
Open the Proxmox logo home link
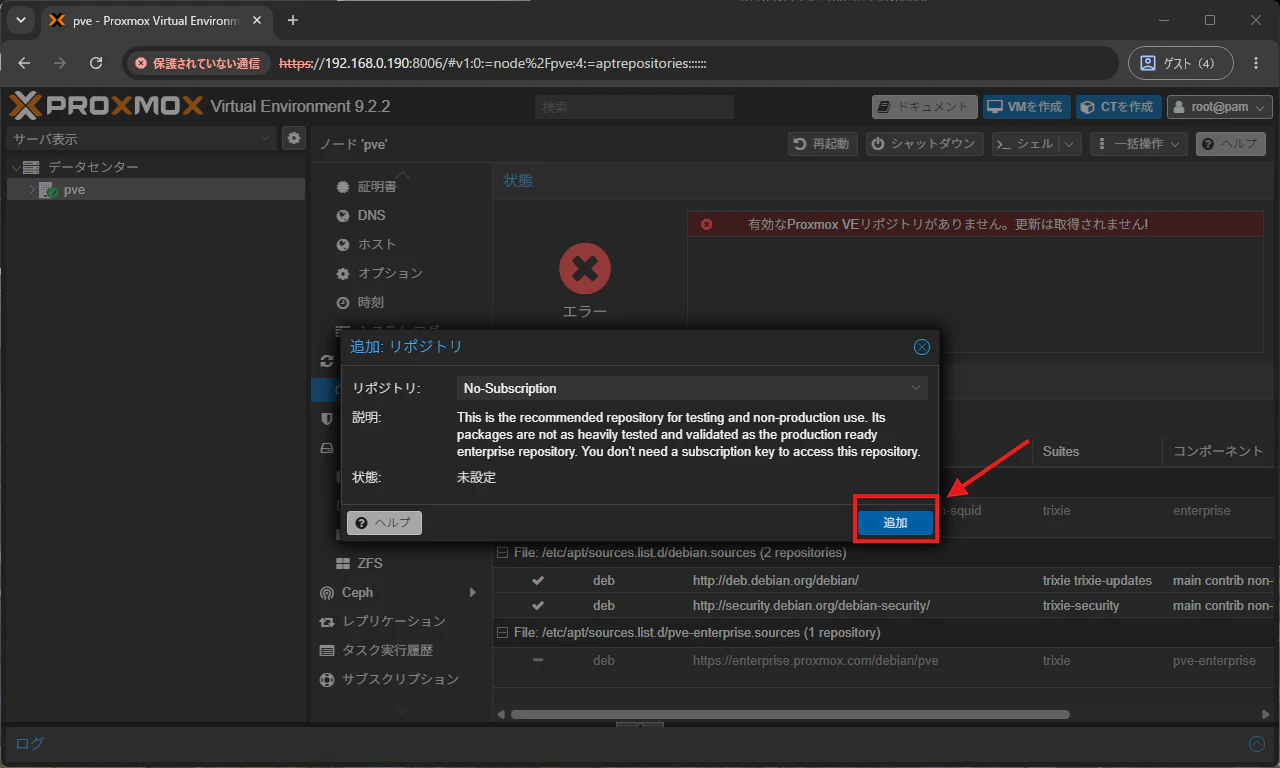(105, 106)
